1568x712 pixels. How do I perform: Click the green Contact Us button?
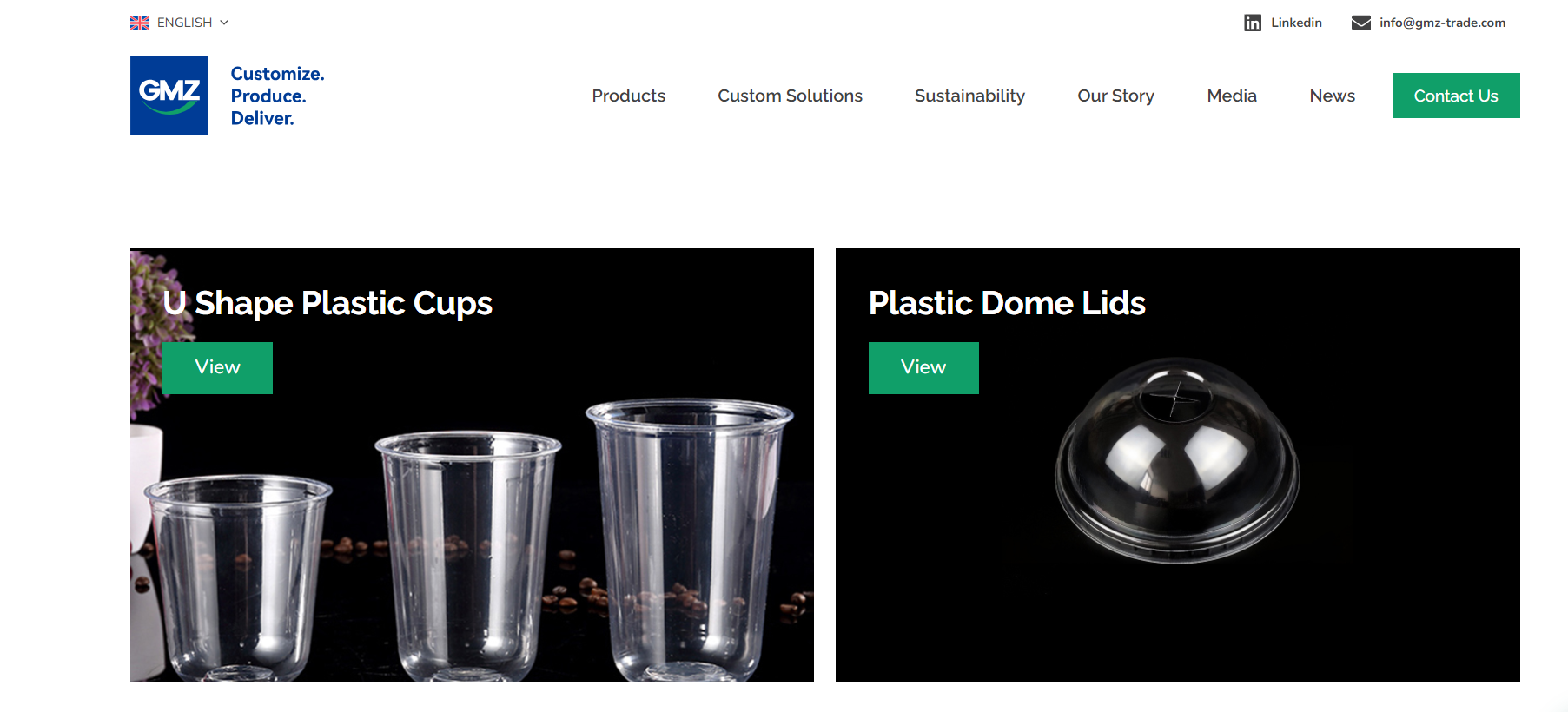1456,96
